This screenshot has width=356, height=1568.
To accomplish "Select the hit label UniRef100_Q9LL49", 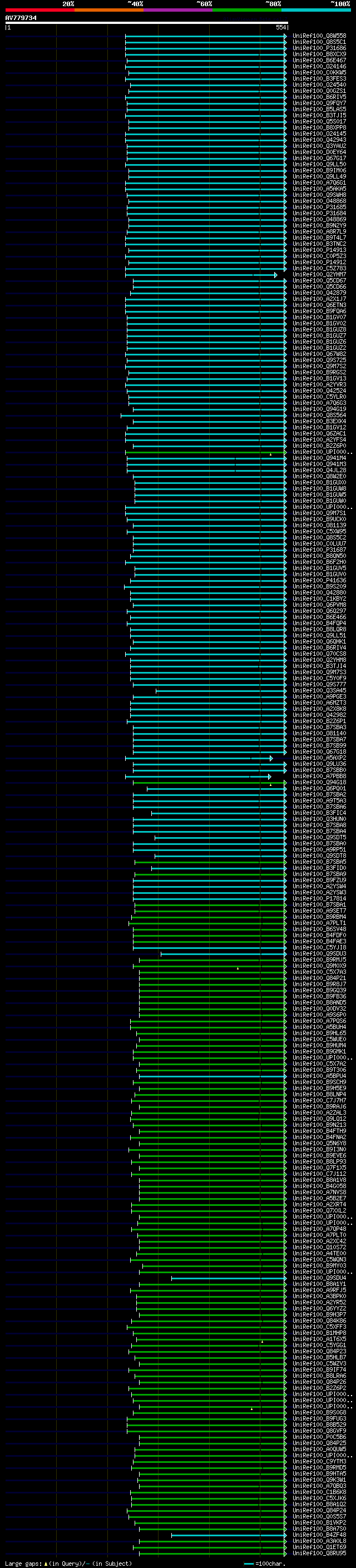I will click(x=319, y=176).
